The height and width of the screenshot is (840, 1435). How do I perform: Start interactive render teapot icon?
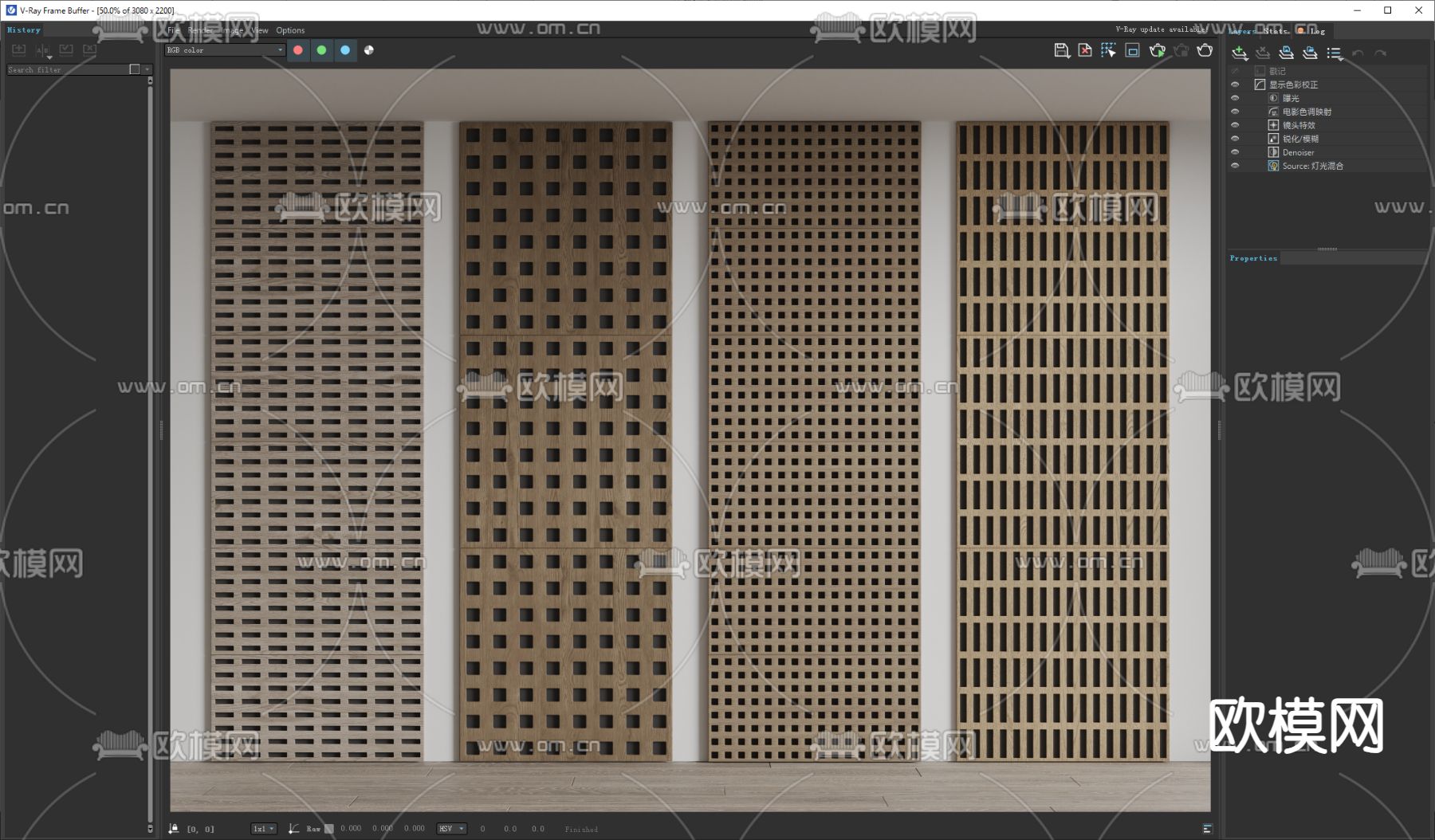(x=1157, y=50)
